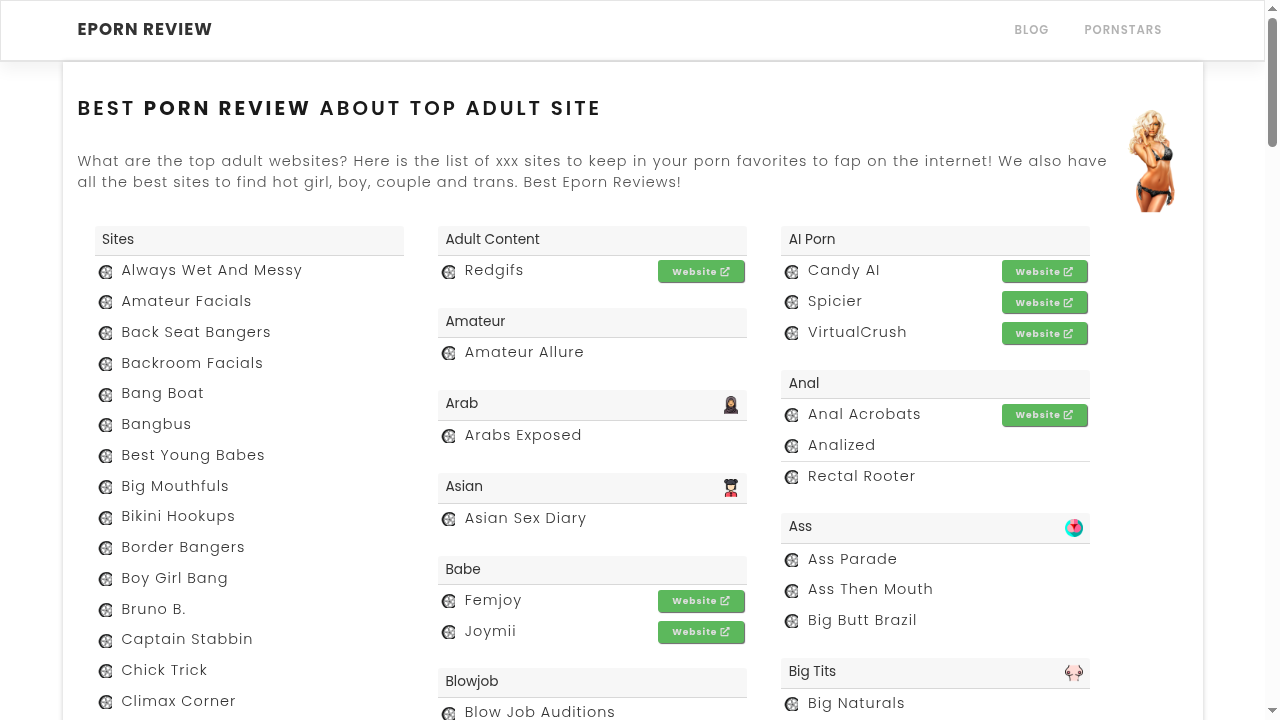The width and height of the screenshot is (1280, 720).
Task: Click the bullet icon next to Femjoy
Action: pyautogui.click(x=449, y=602)
